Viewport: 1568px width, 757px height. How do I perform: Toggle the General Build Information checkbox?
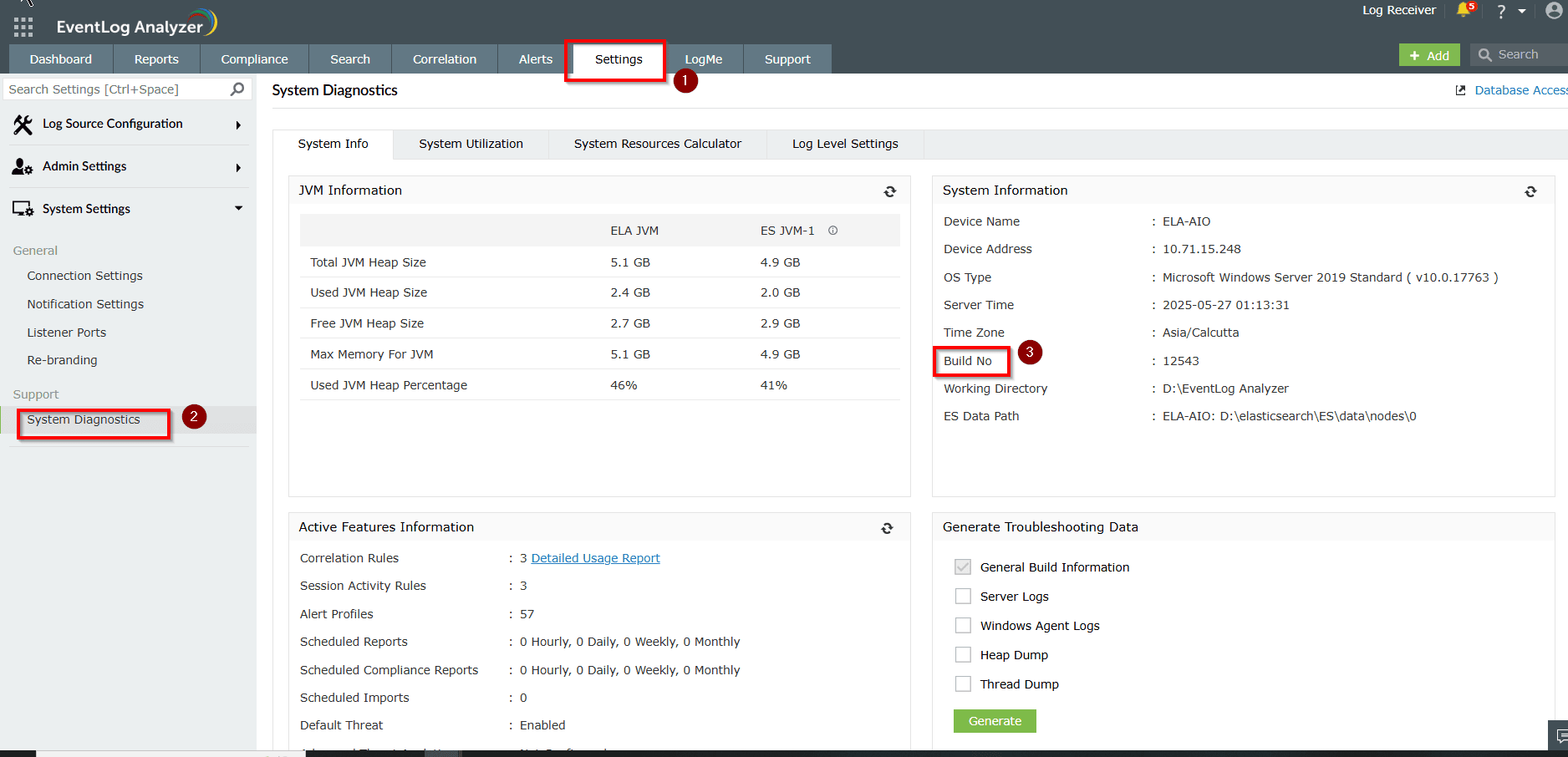click(x=963, y=567)
